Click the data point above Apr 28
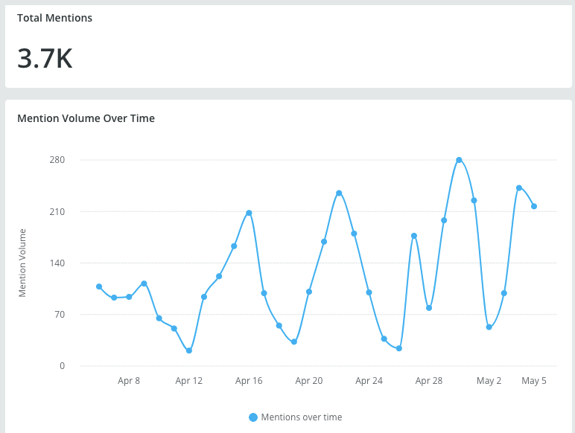575x433 pixels. click(429, 308)
